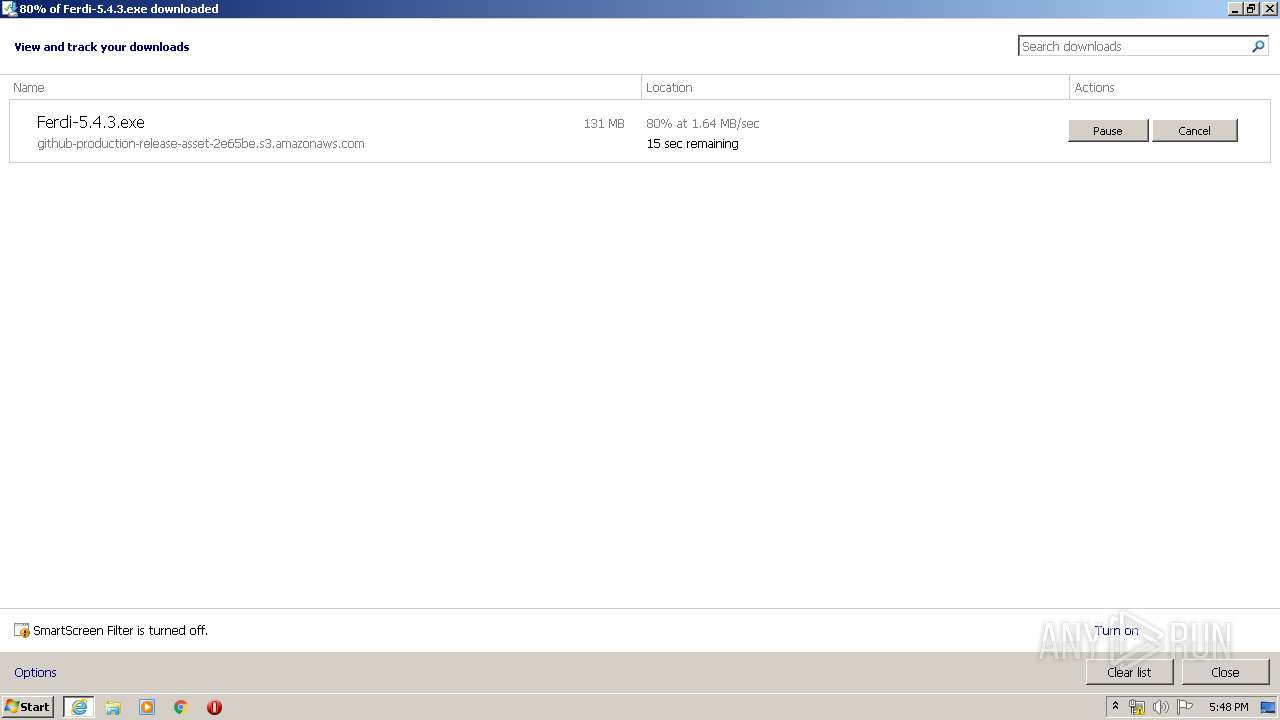The image size is (1280, 720).
Task: Minimize the downloads window
Action: click(x=1235, y=8)
